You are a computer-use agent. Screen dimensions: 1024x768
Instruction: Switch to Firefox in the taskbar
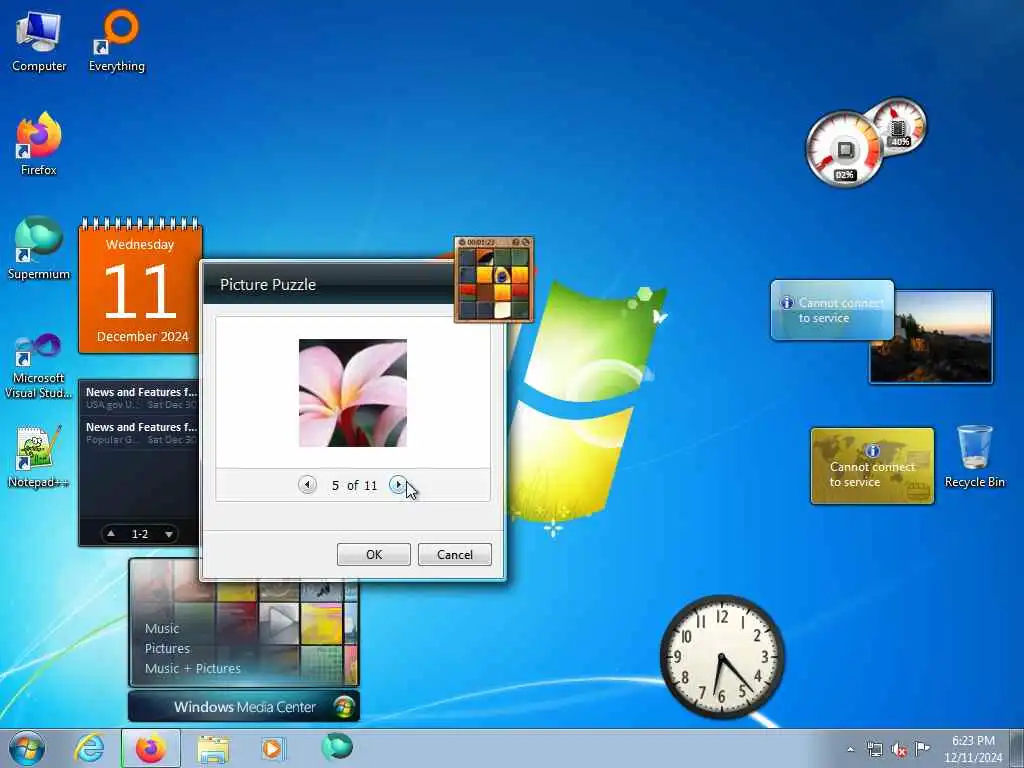[150, 748]
